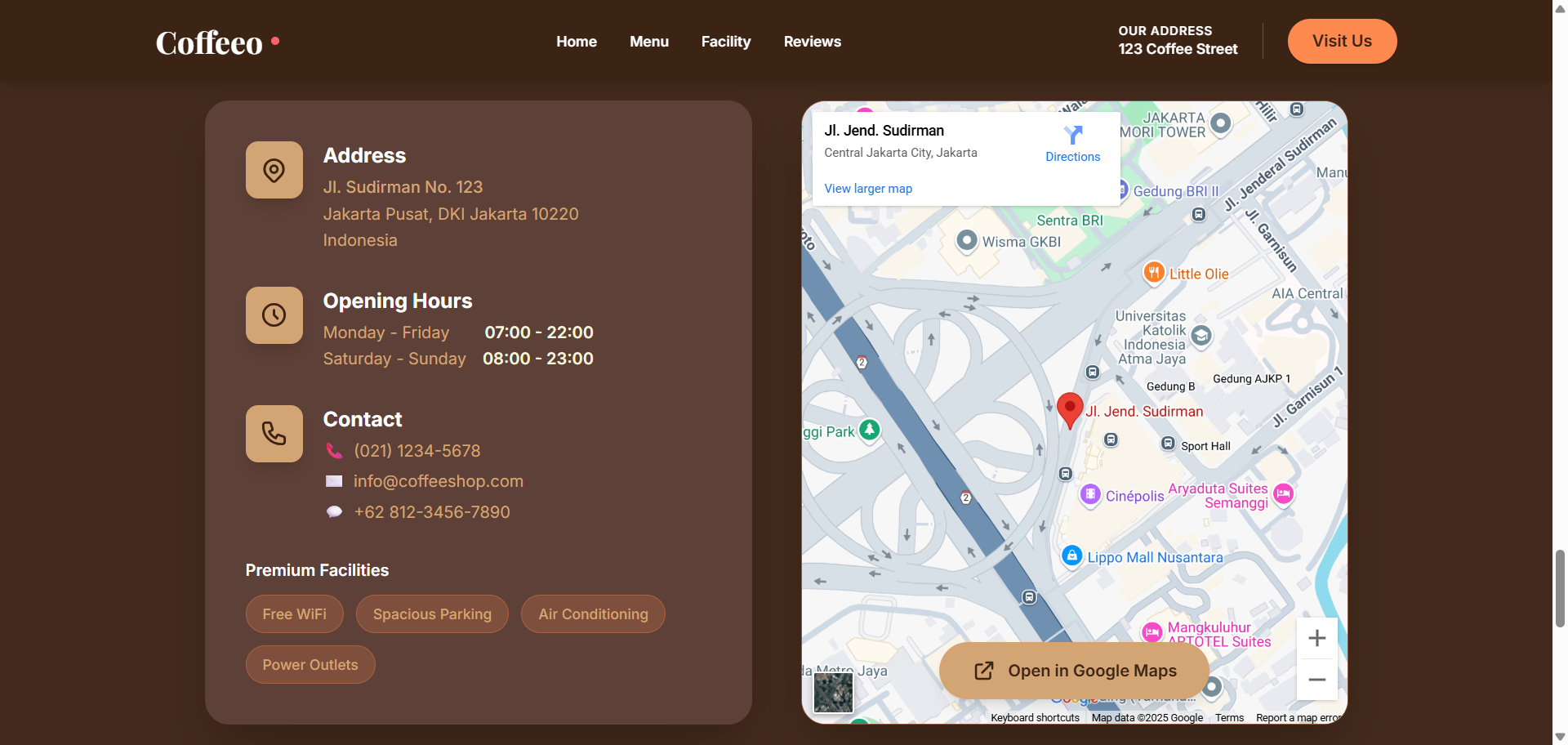The width and height of the screenshot is (1568, 745).
Task: Click the Directions icon on map card
Action: tap(1072, 135)
